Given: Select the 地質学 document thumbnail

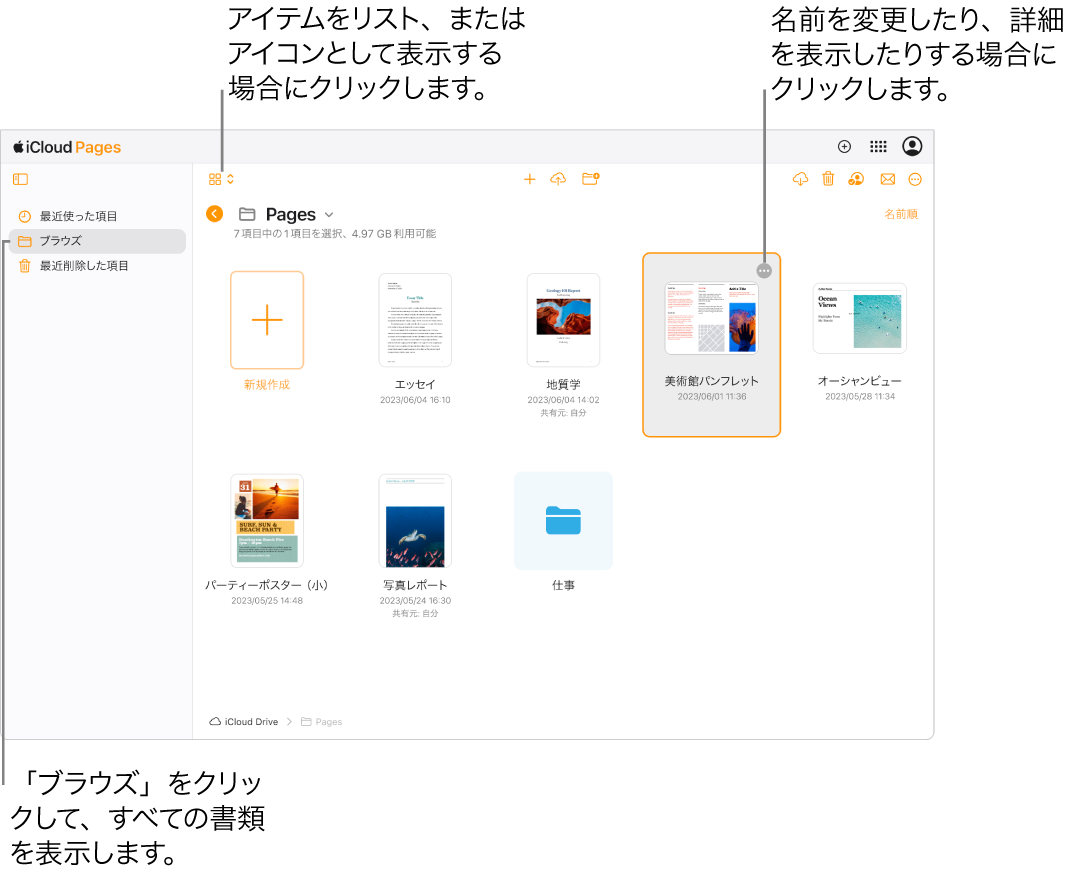Looking at the screenshot, I should pos(563,320).
